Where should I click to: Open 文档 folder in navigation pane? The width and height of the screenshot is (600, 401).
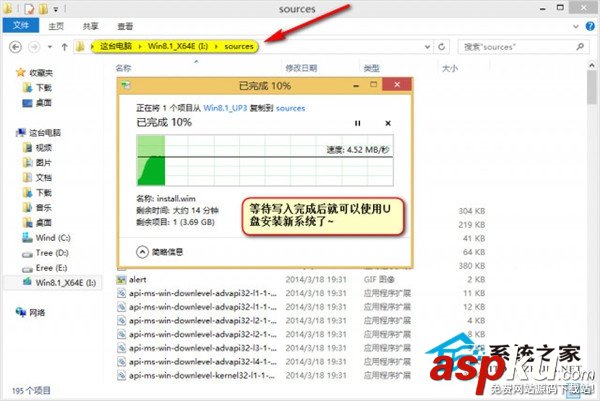click(38, 178)
